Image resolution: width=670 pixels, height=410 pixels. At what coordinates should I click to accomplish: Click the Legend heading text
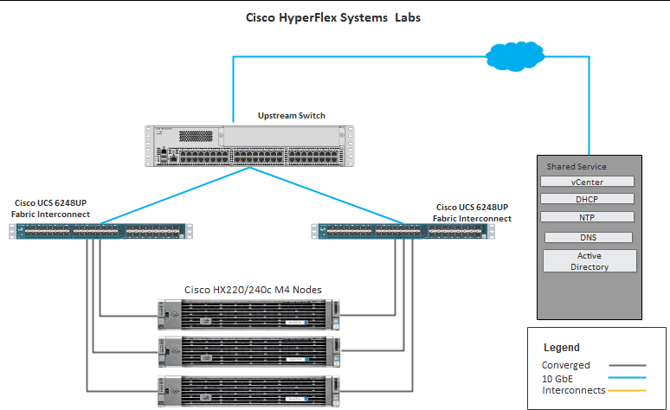coord(561,347)
